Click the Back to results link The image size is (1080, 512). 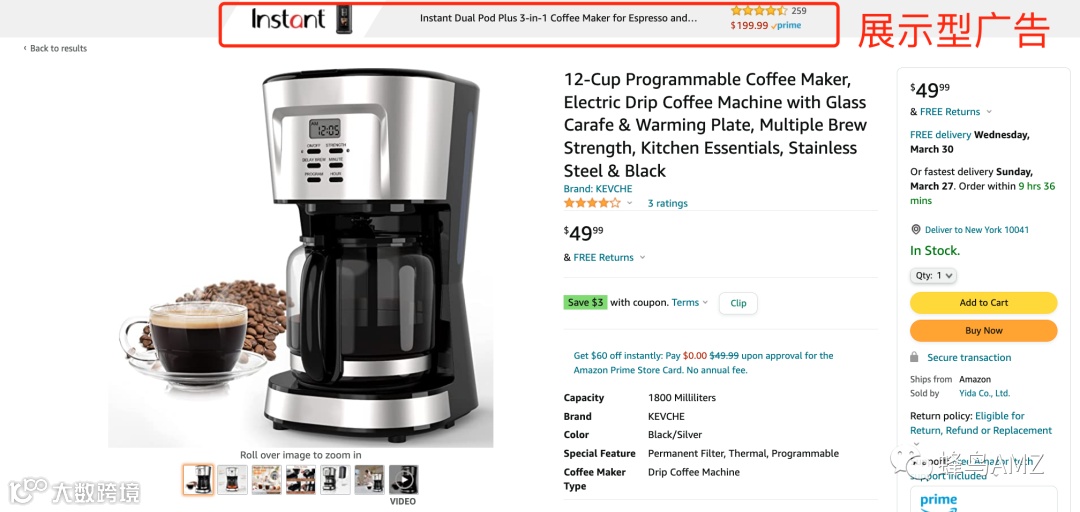pos(55,48)
